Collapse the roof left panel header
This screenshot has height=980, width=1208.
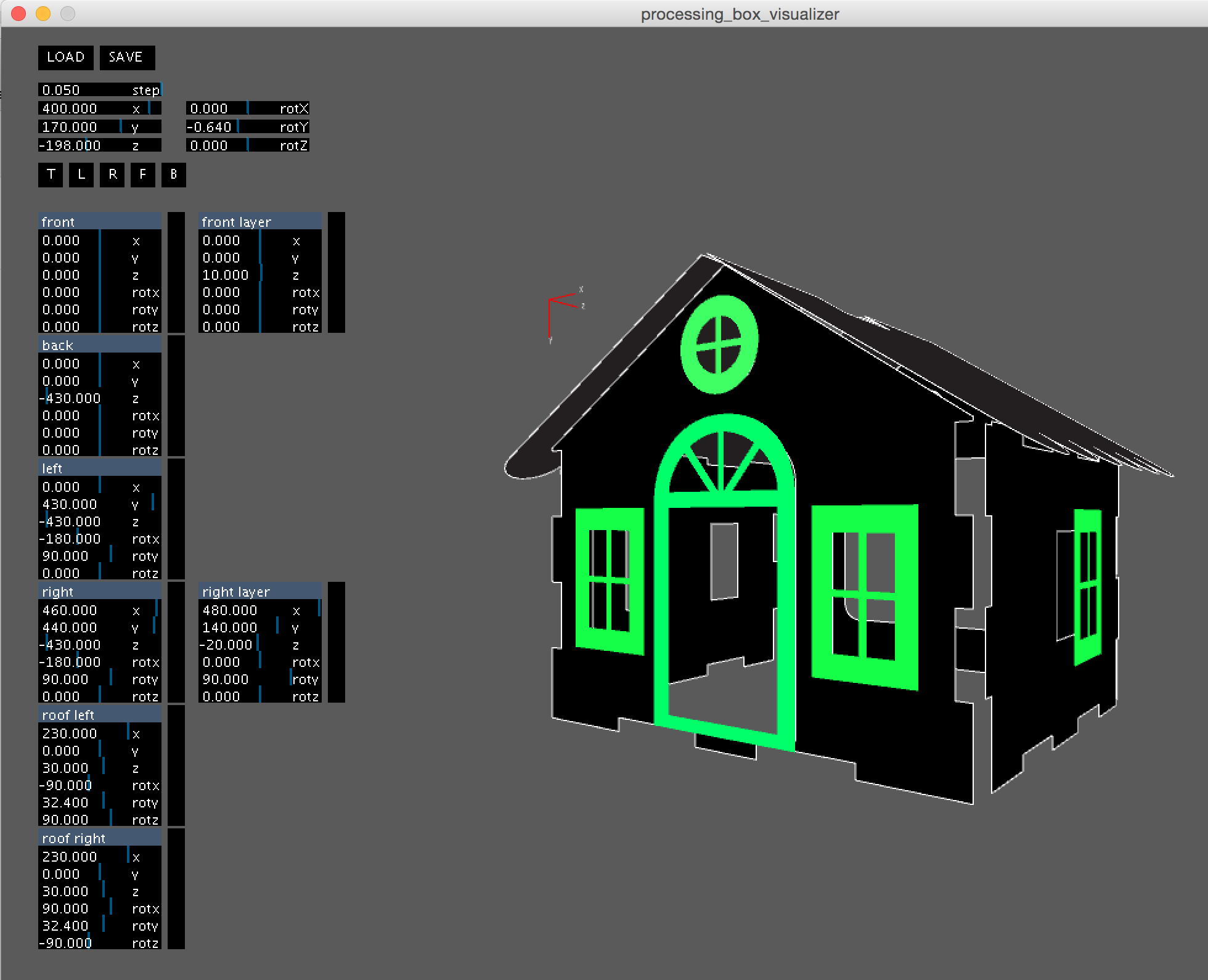click(x=100, y=714)
